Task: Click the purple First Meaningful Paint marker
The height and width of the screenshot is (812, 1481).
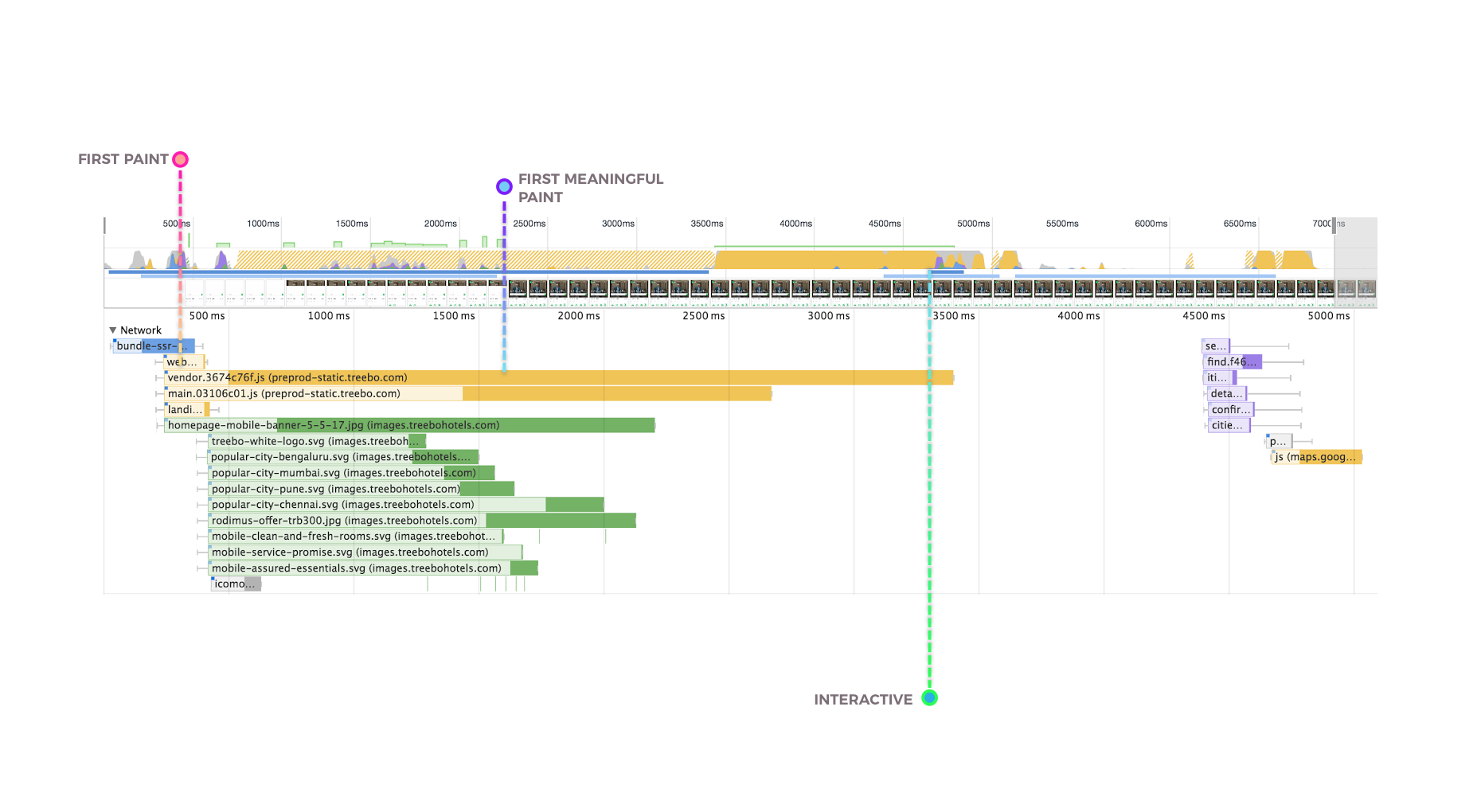Action: point(504,187)
